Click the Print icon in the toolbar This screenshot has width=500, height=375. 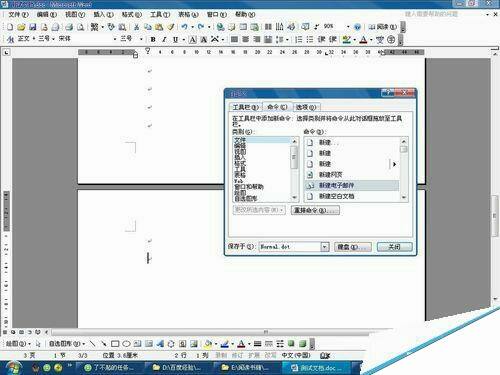click(x=69, y=27)
